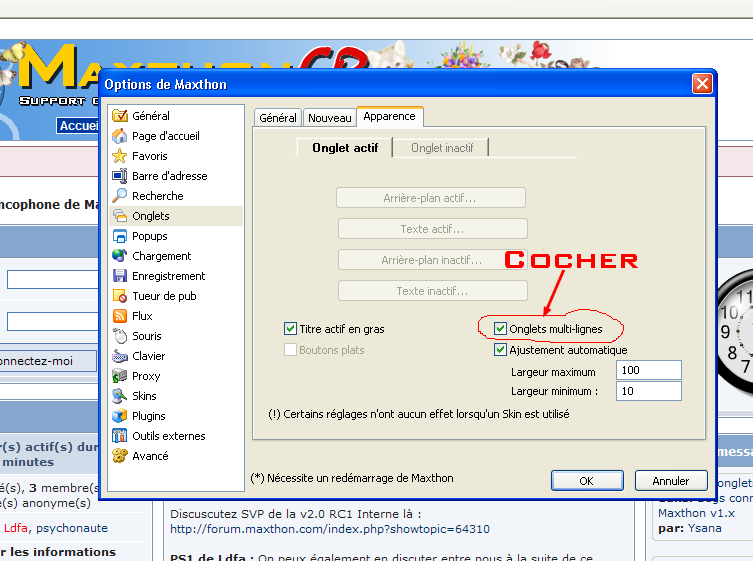753x561 pixels.
Task: Select the Skins category
Action: point(144,396)
